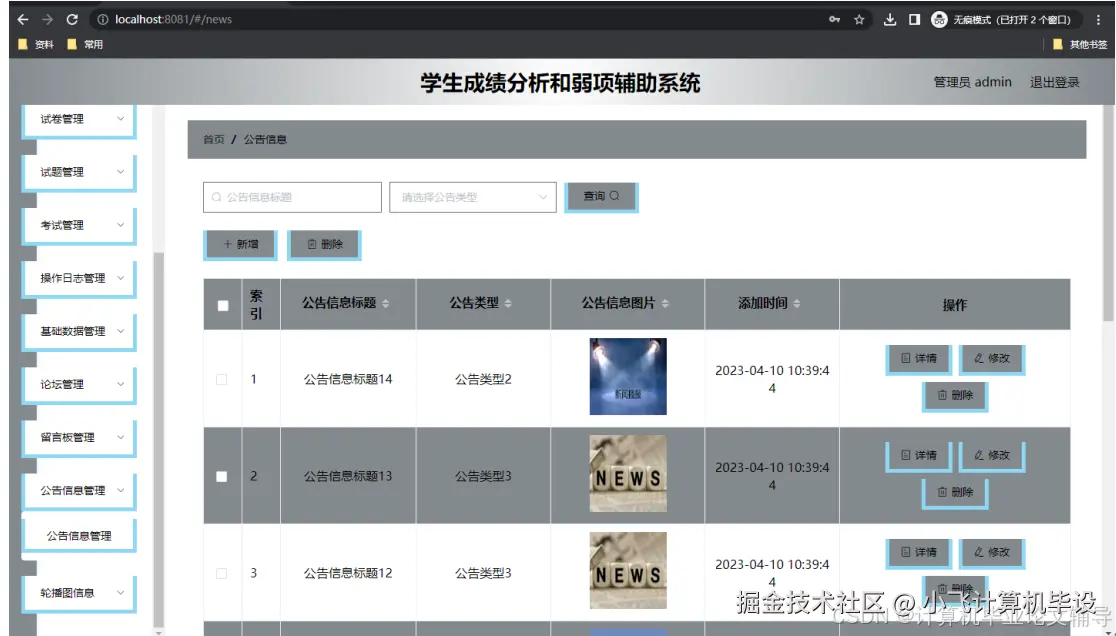Click 删除 for 公告信息标题13

click(x=955, y=492)
